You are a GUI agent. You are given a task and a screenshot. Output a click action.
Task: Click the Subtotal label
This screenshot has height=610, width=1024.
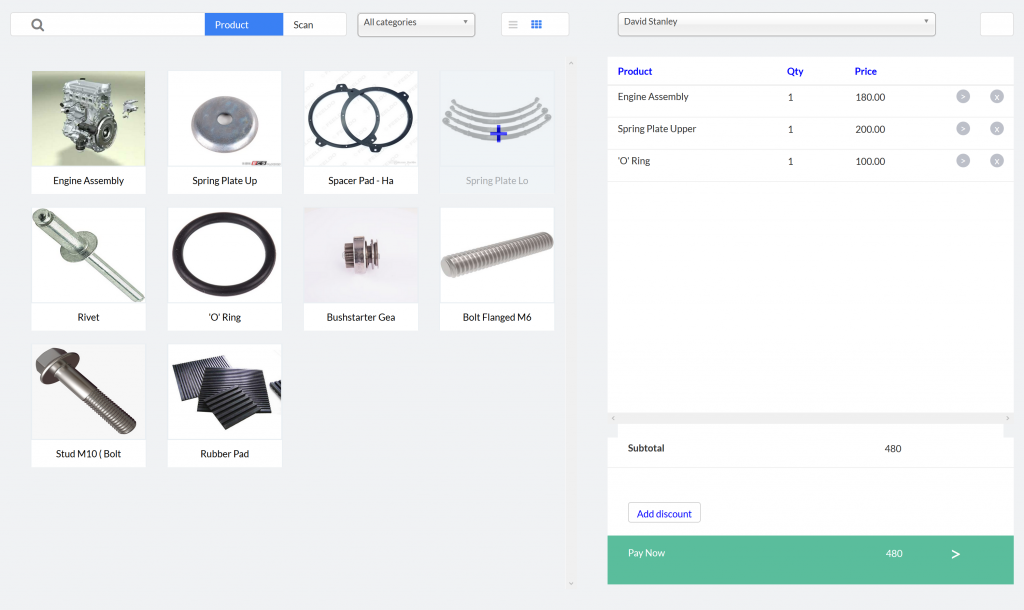click(646, 448)
